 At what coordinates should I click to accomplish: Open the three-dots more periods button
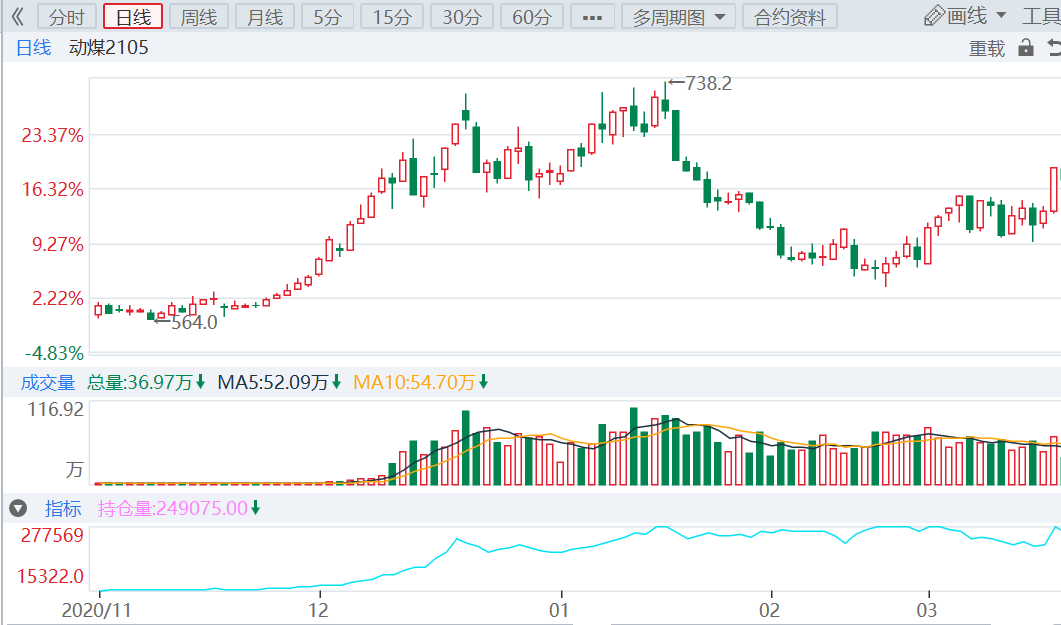tap(592, 17)
